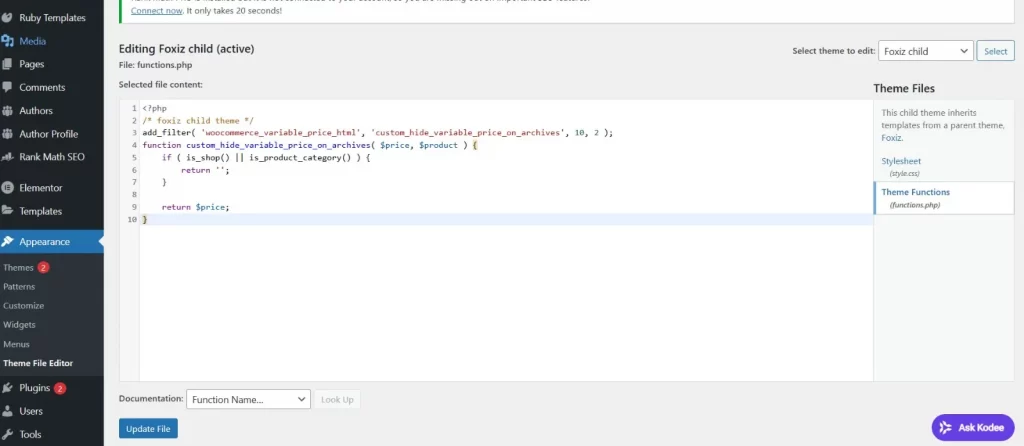Screen dimensions: 1024x446
Task: Open Comments via its speech bubble icon
Action: 9,88
